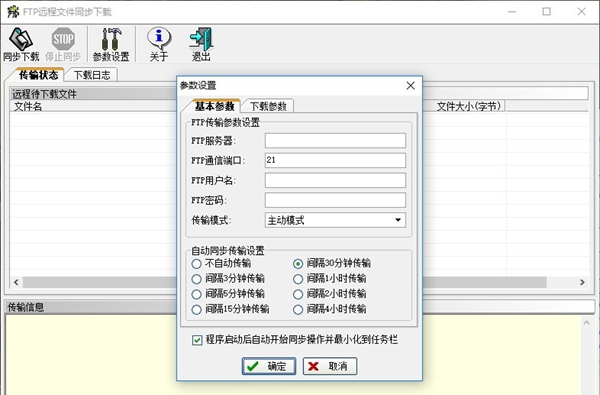Image resolution: width=600 pixels, height=395 pixels.
Task: Click file list left scroll arrow
Action: pos(16,282)
